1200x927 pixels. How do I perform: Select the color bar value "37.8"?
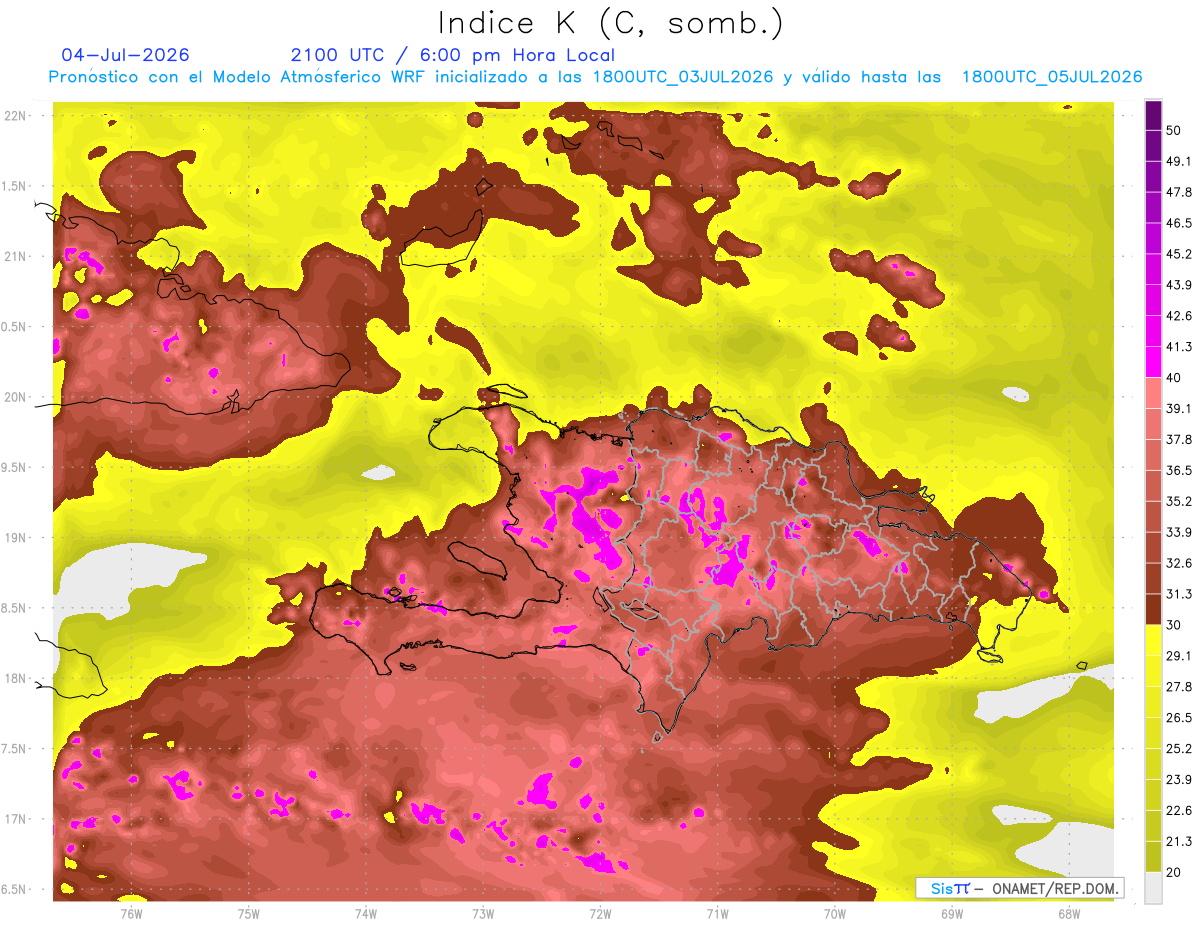[1178, 440]
